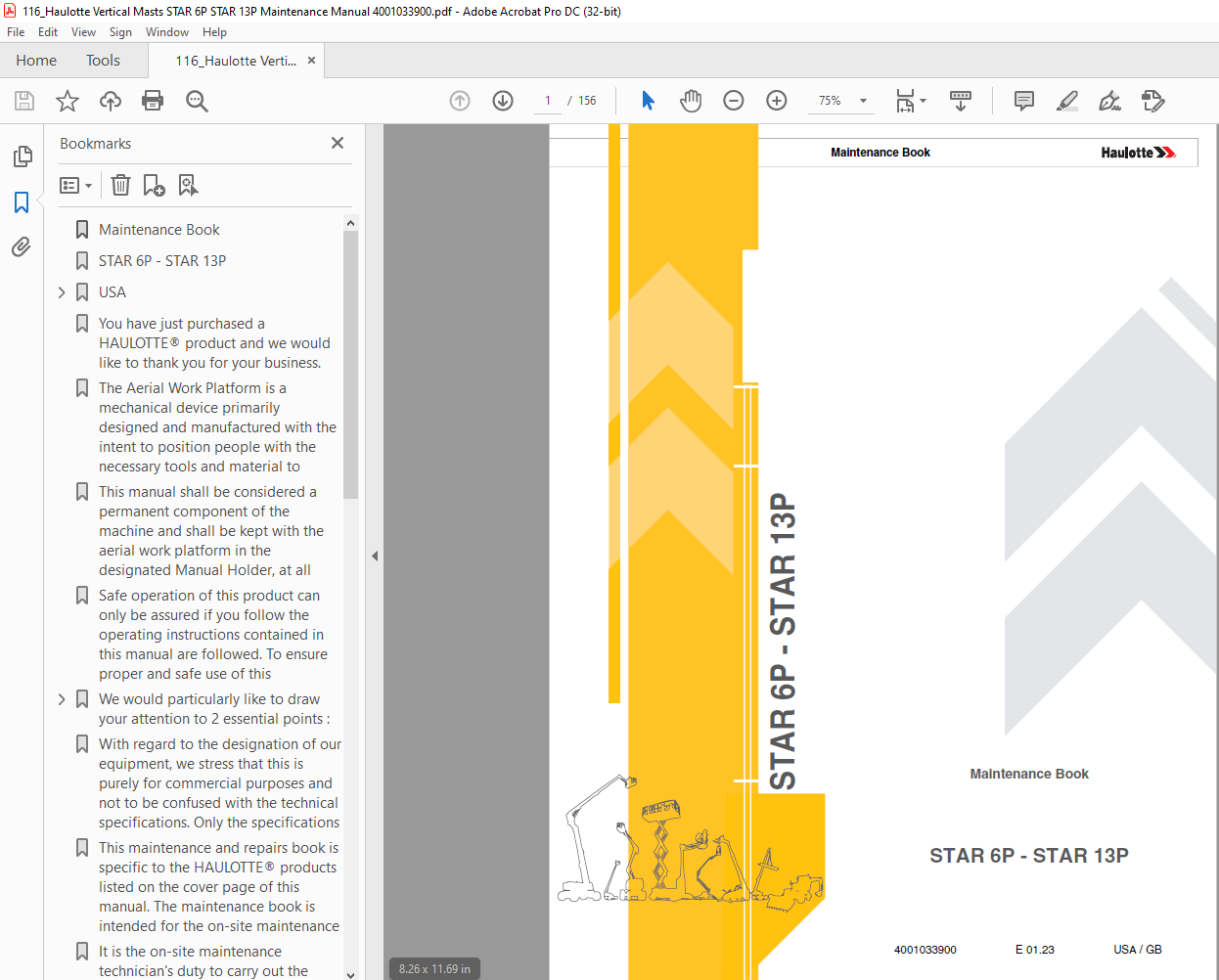1219x980 pixels.
Task: Close the Bookmarks panel
Action: click(x=338, y=143)
